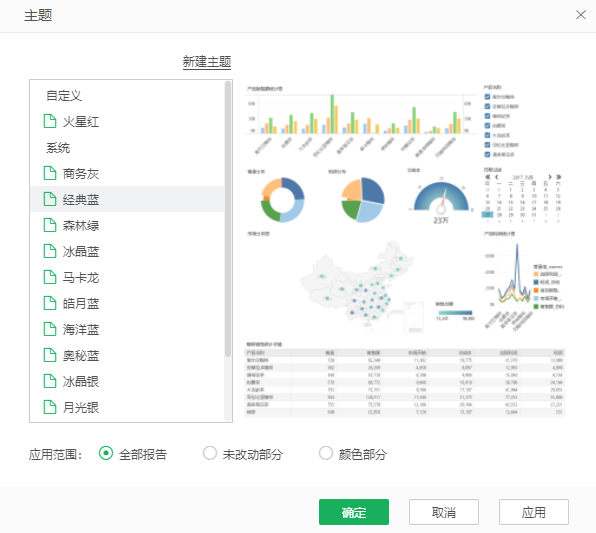The width and height of the screenshot is (596, 533).
Task: Click the file icon next to 经典蓝
Action: (50, 199)
